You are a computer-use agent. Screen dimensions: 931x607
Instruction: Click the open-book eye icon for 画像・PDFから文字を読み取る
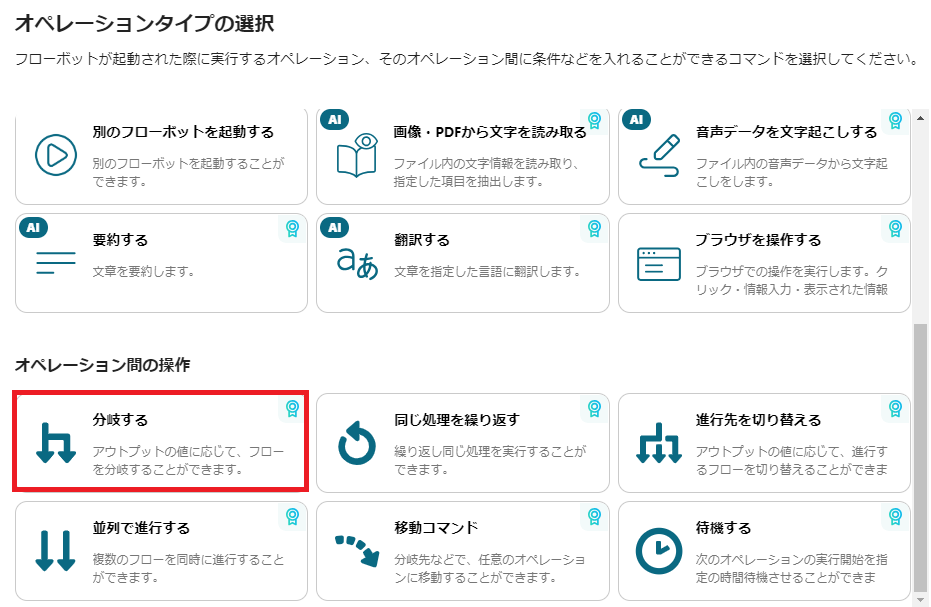pyautogui.click(x=357, y=155)
